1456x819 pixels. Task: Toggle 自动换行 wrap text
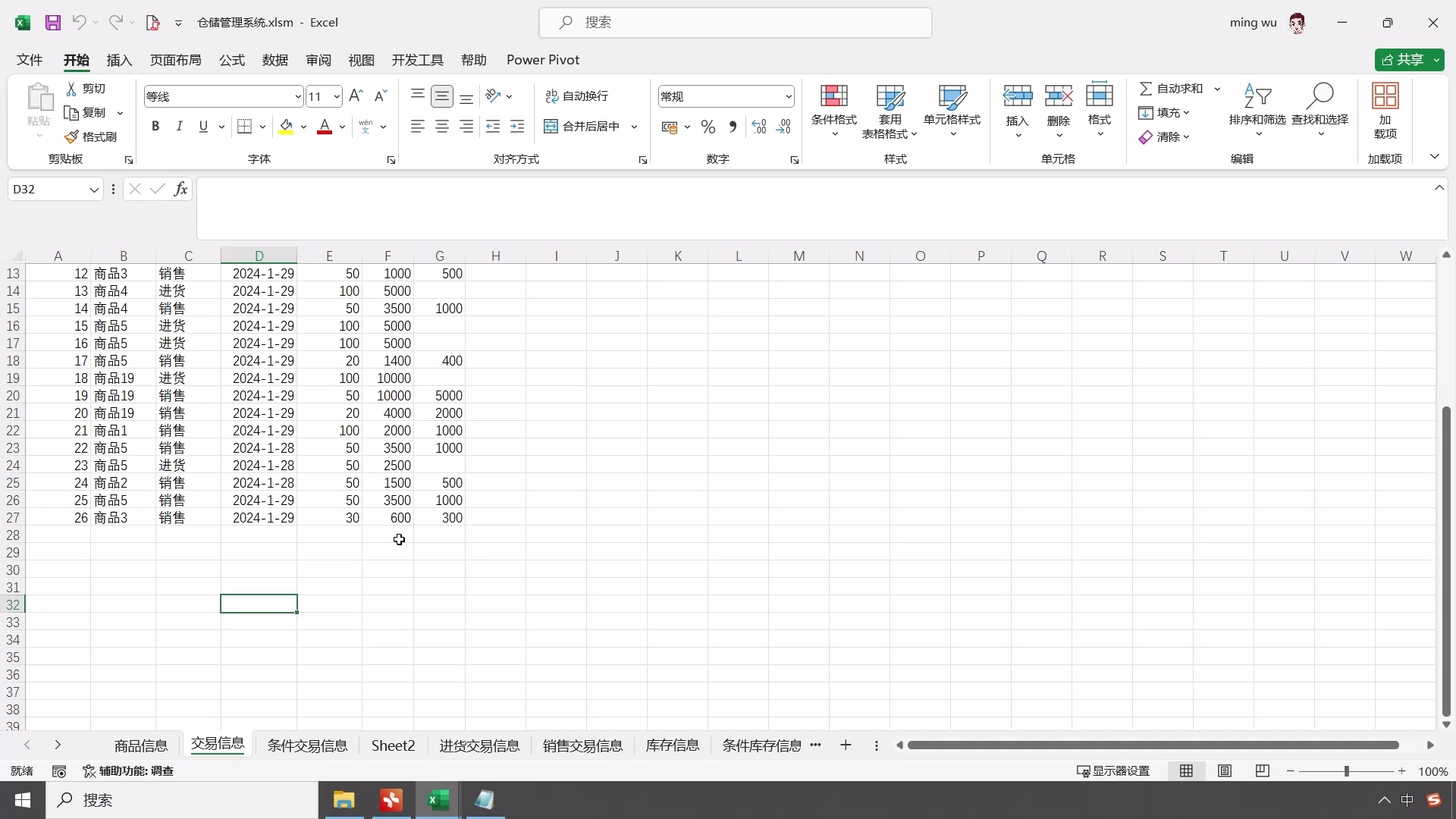coord(576,96)
